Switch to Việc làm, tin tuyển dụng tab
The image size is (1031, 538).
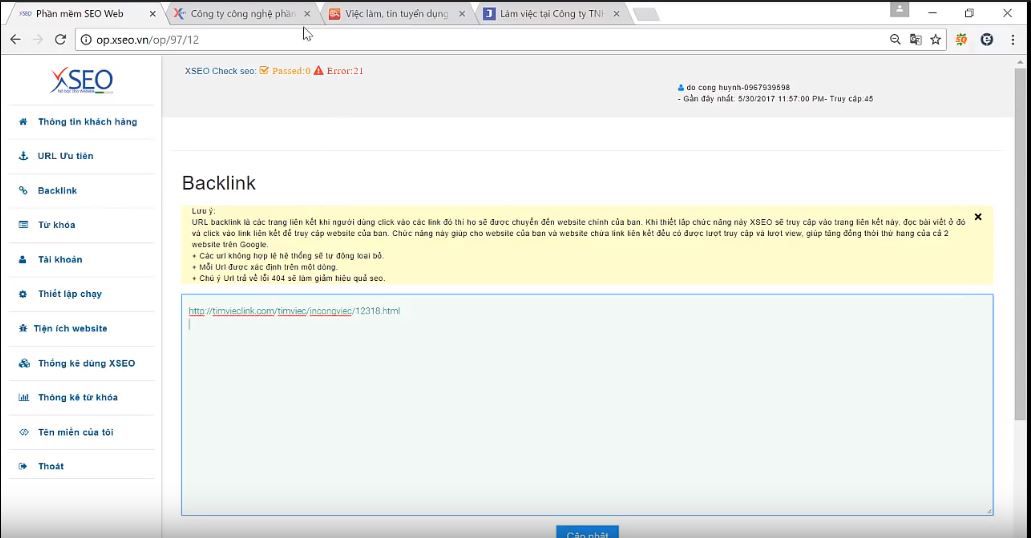[x=396, y=13]
